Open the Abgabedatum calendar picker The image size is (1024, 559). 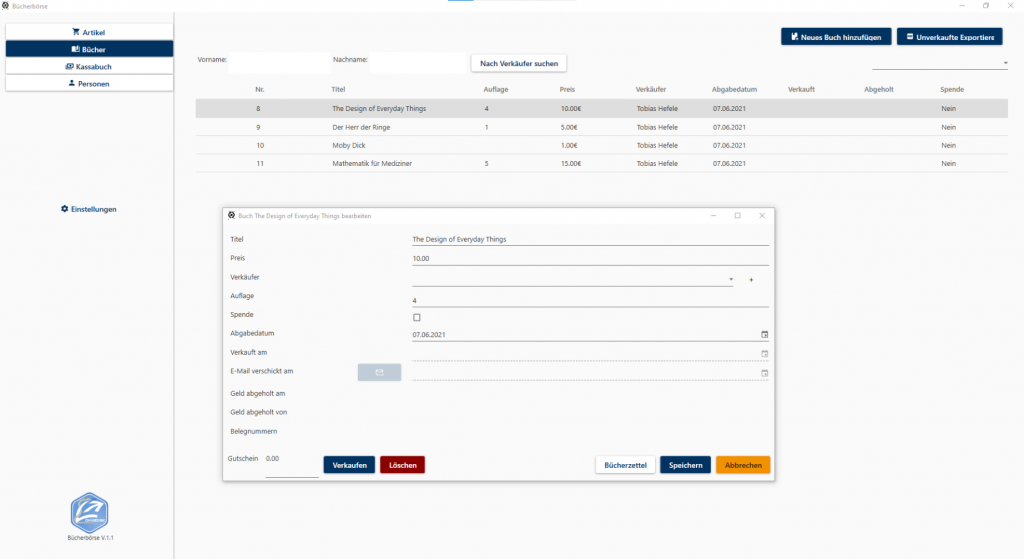tap(765, 335)
